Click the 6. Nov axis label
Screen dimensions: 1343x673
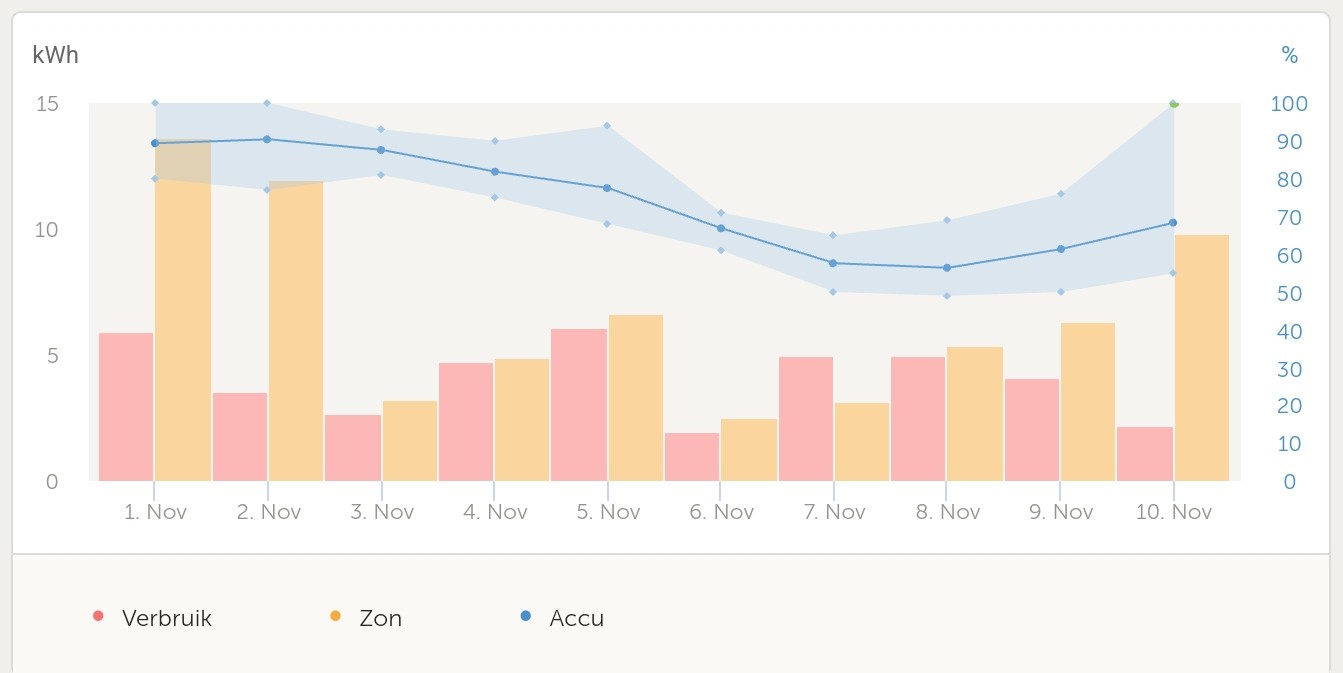click(x=721, y=512)
